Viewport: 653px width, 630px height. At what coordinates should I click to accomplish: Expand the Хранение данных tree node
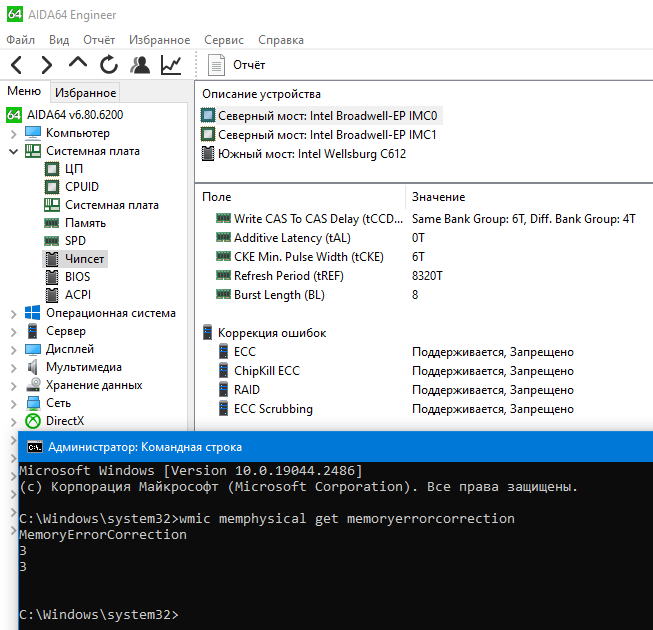tap(13, 386)
